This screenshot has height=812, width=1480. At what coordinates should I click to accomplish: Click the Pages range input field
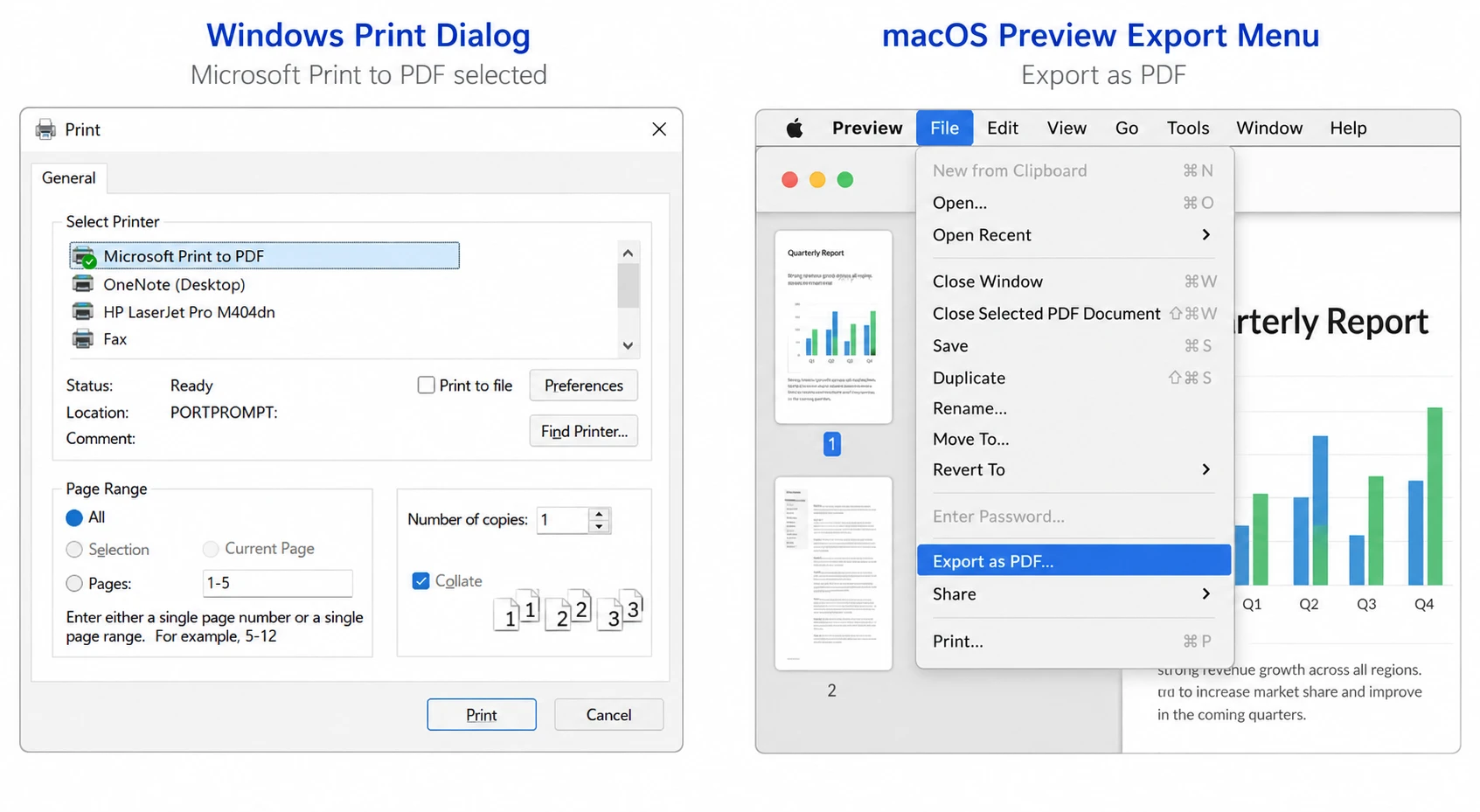[278, 583]
